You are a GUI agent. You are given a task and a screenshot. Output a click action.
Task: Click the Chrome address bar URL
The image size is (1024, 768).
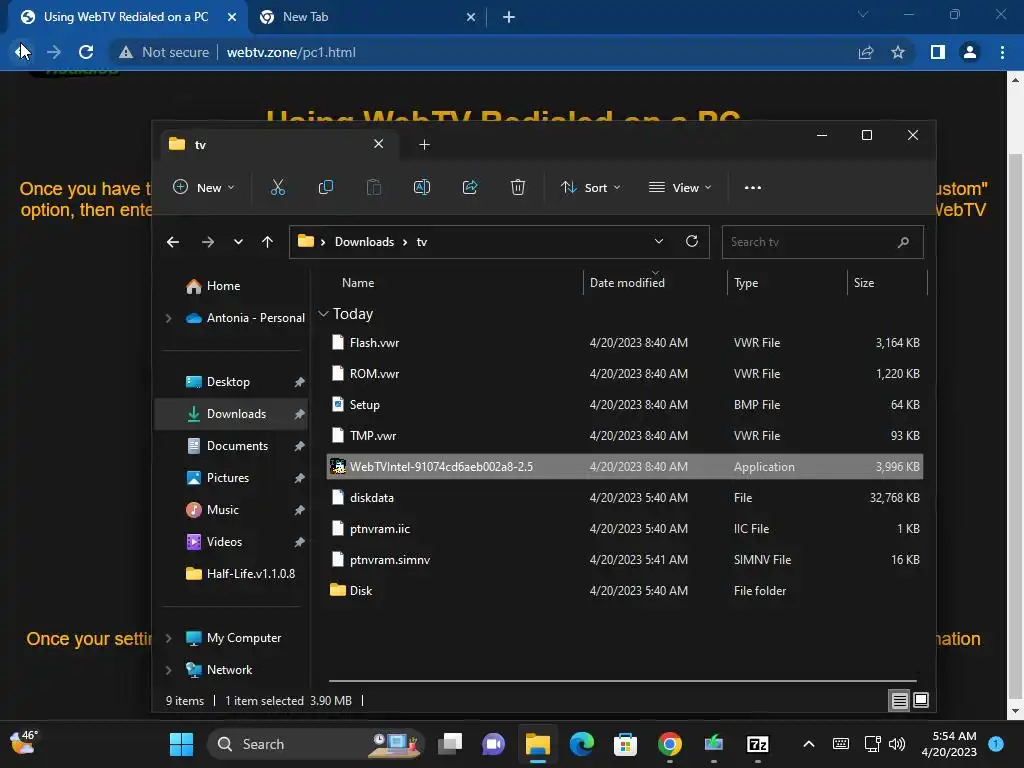pos(291,52)
